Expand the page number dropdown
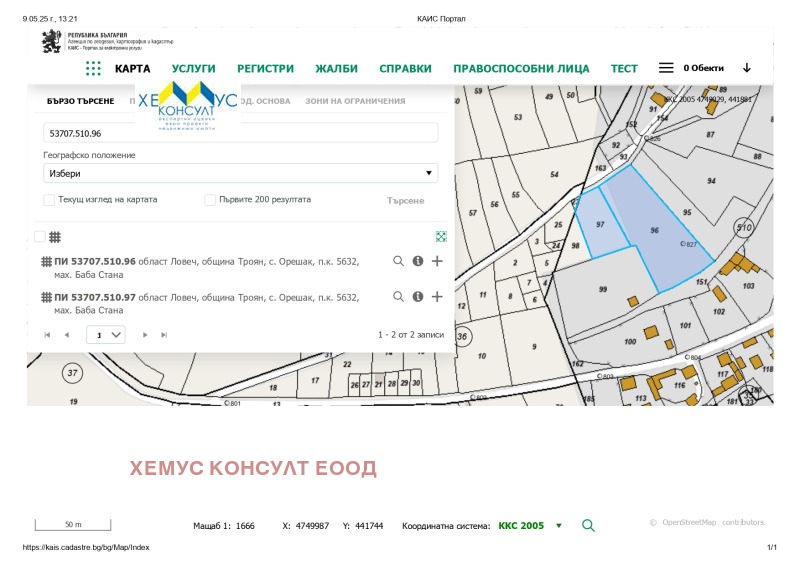800x565 pixels. [106, 335]
